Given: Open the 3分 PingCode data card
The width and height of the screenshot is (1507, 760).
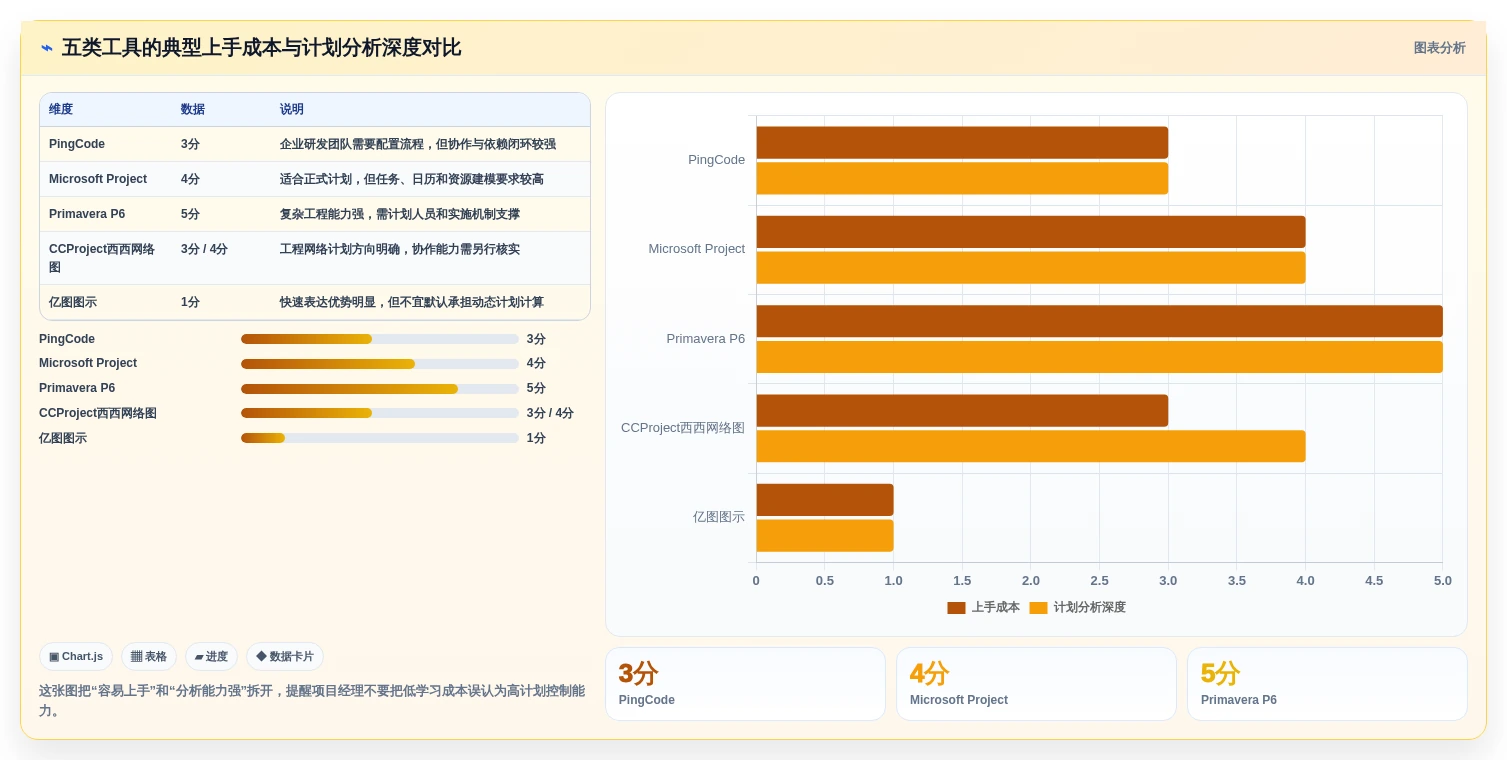Looking at the screenshot, I should [745, 684].
